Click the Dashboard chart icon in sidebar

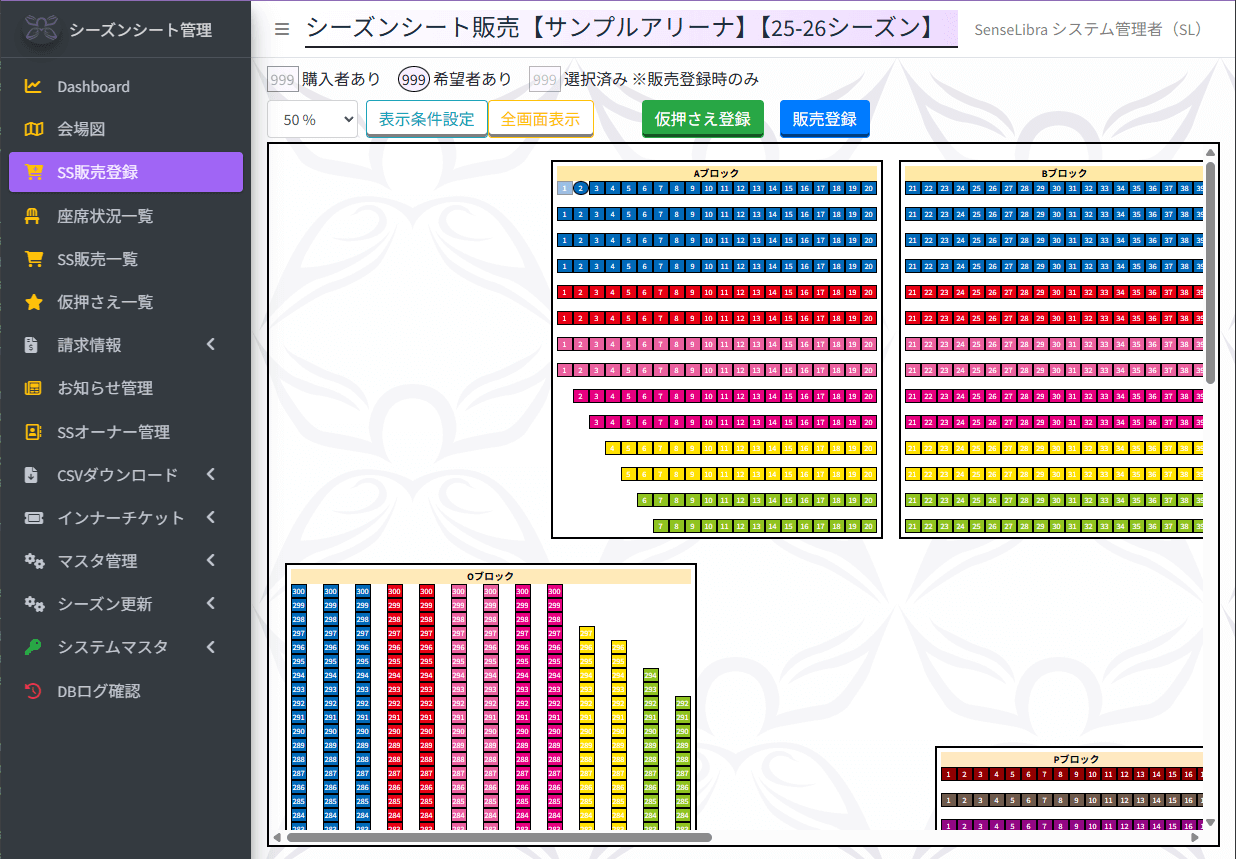tap(34, 86)
